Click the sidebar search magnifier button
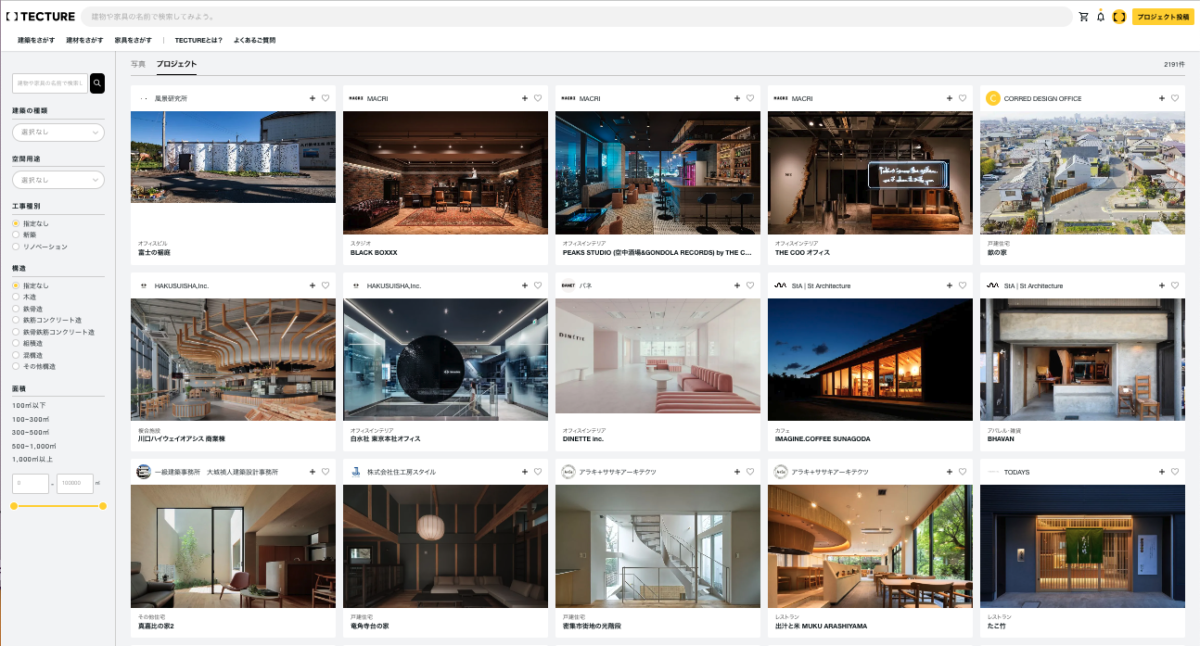The image size is (1200, 646). click(97, 83)
